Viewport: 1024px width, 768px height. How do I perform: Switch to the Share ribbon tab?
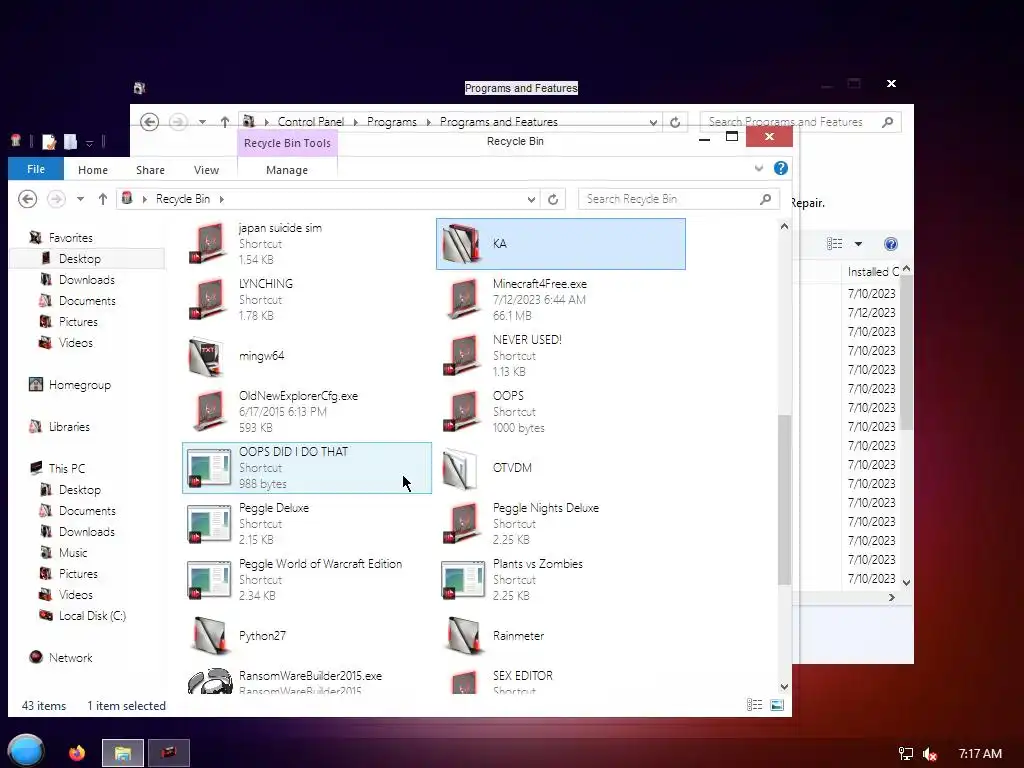[150, 170]
